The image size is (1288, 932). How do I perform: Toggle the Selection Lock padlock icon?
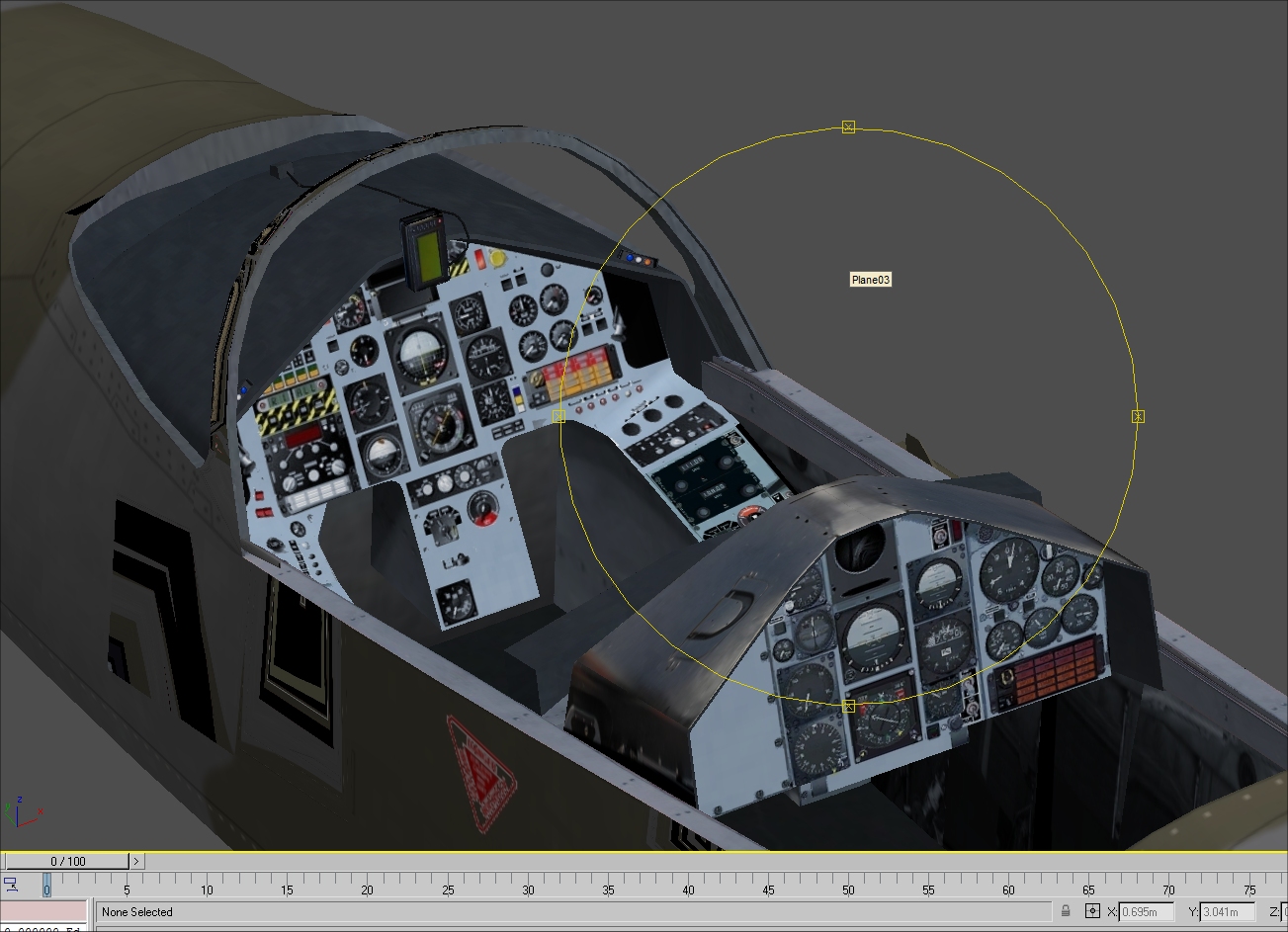1066,911
